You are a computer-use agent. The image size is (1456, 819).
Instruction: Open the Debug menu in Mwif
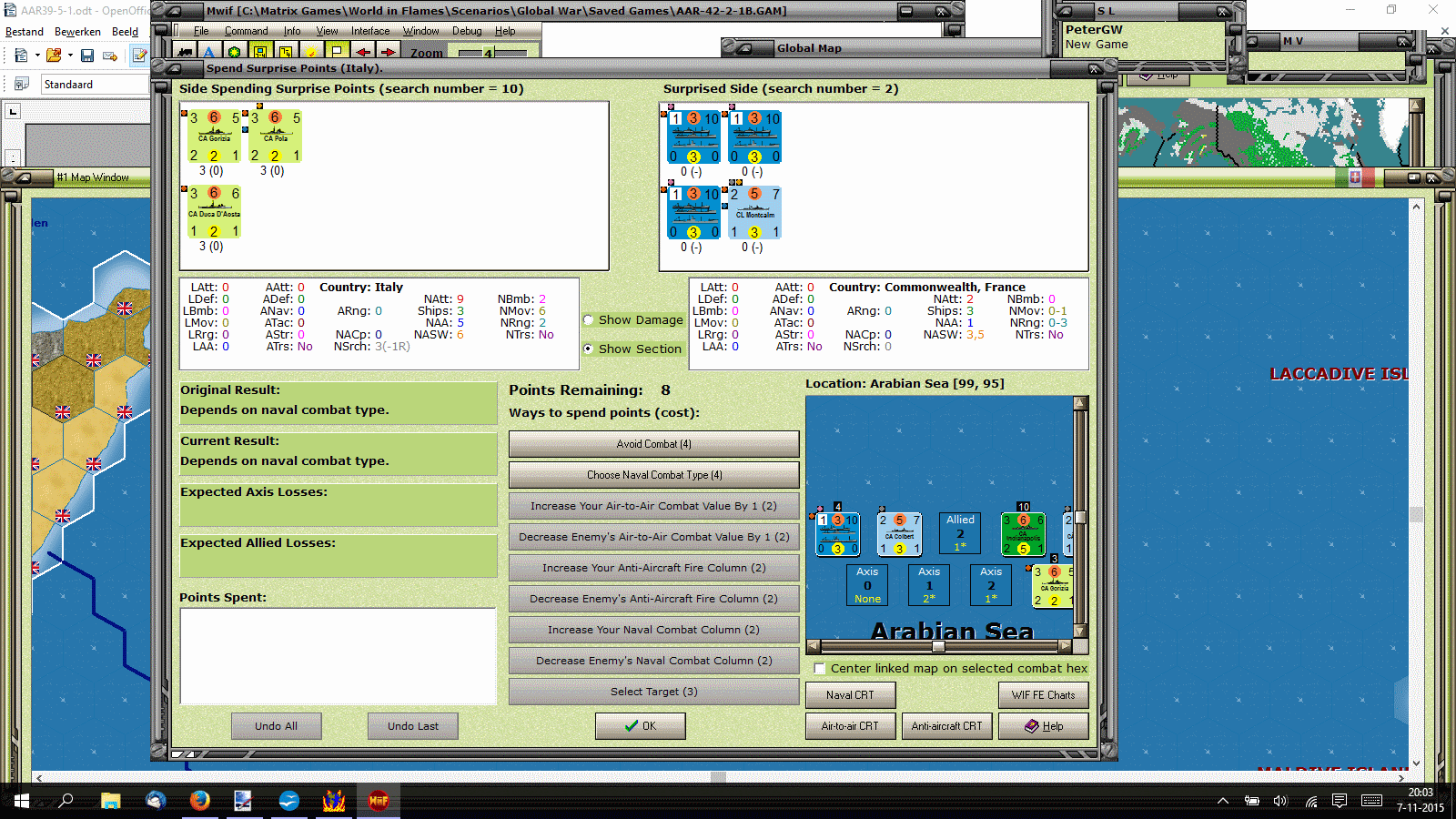467,31
